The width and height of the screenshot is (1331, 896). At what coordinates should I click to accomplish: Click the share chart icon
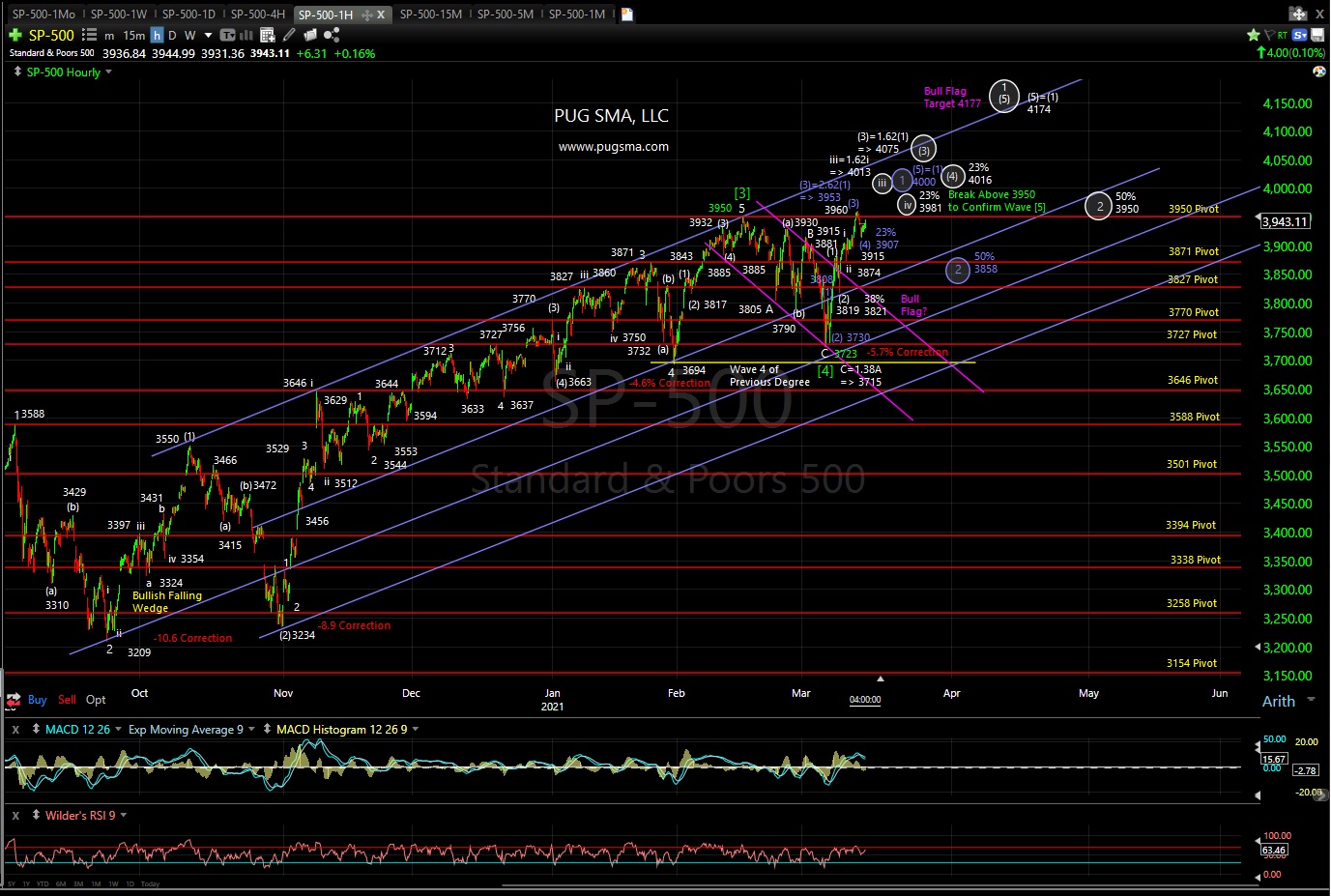click(331, 35)
